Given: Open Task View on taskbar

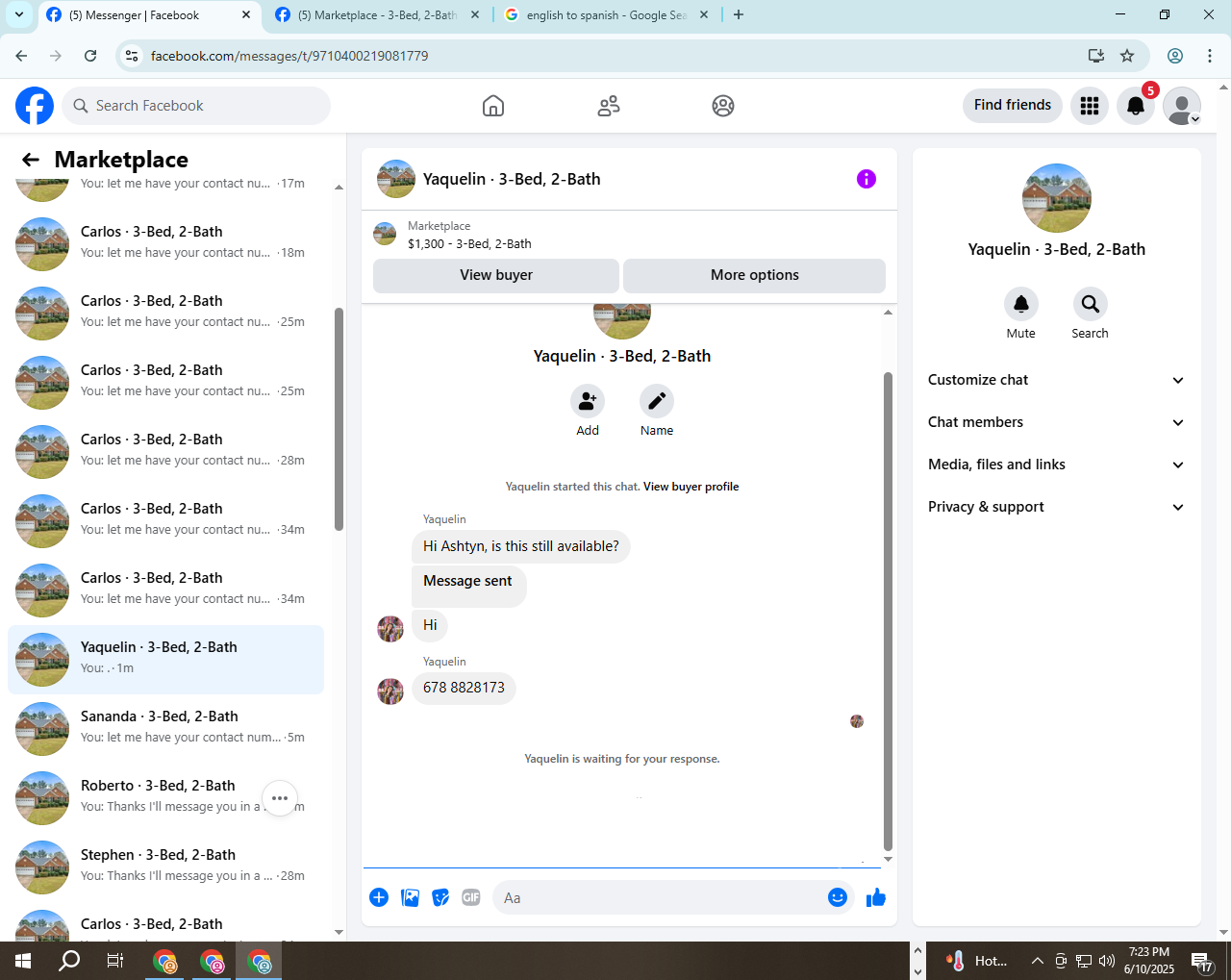Looking at the screenshot, I should (x=115, y=961).
